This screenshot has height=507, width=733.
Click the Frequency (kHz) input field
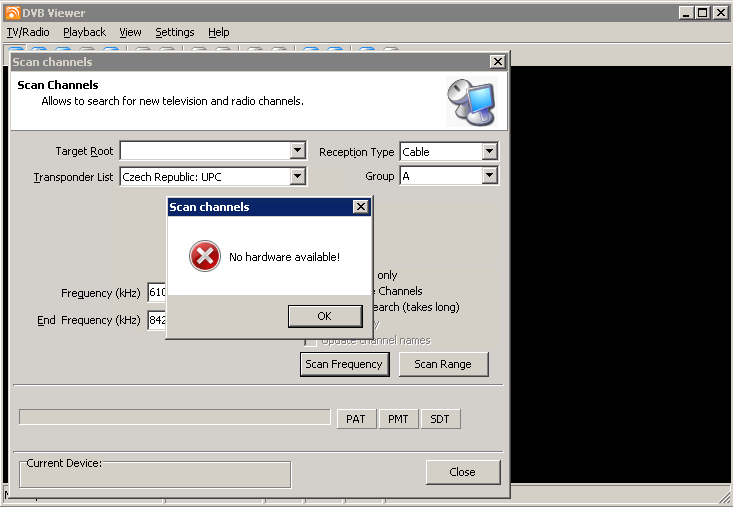[x=157, y=293]
